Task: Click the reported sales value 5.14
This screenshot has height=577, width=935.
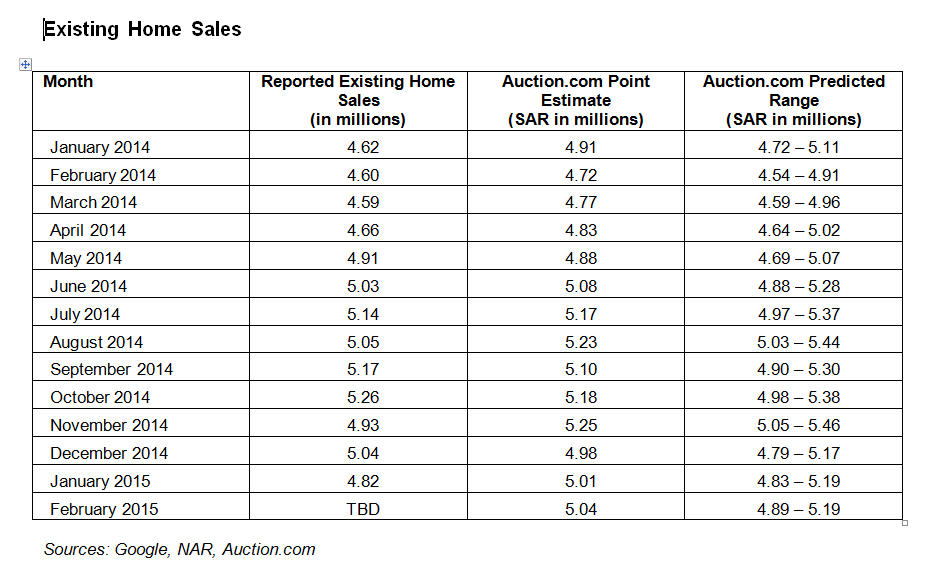Action: pos(363,314)
